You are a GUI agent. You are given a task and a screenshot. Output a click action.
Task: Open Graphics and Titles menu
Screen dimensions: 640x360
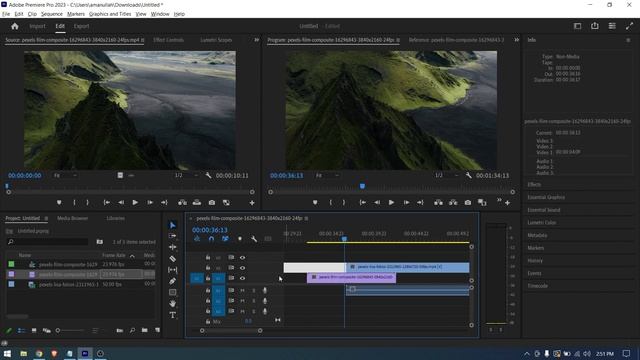click(110, 14)
